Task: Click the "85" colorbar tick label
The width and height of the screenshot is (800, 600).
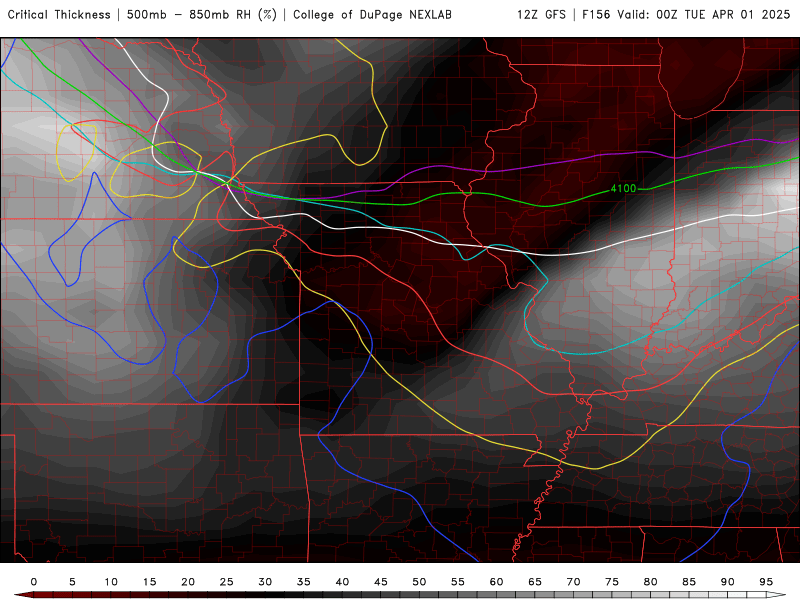Action: tap(689, 582)
